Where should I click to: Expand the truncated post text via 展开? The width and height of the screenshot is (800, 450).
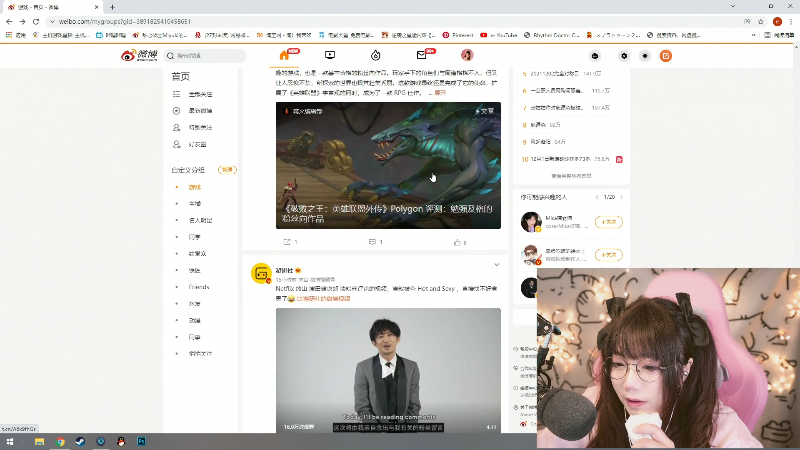pos(440,93)
